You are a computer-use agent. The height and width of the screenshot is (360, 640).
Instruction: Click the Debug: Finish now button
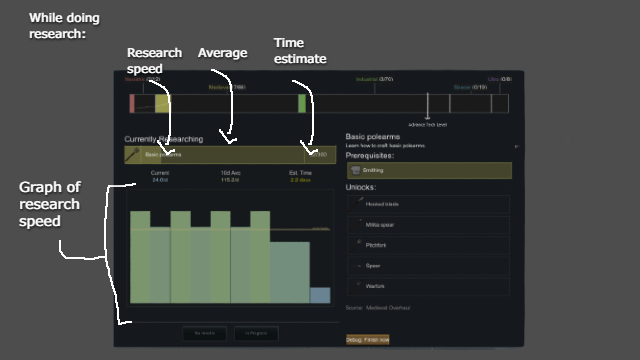point(367,340)
